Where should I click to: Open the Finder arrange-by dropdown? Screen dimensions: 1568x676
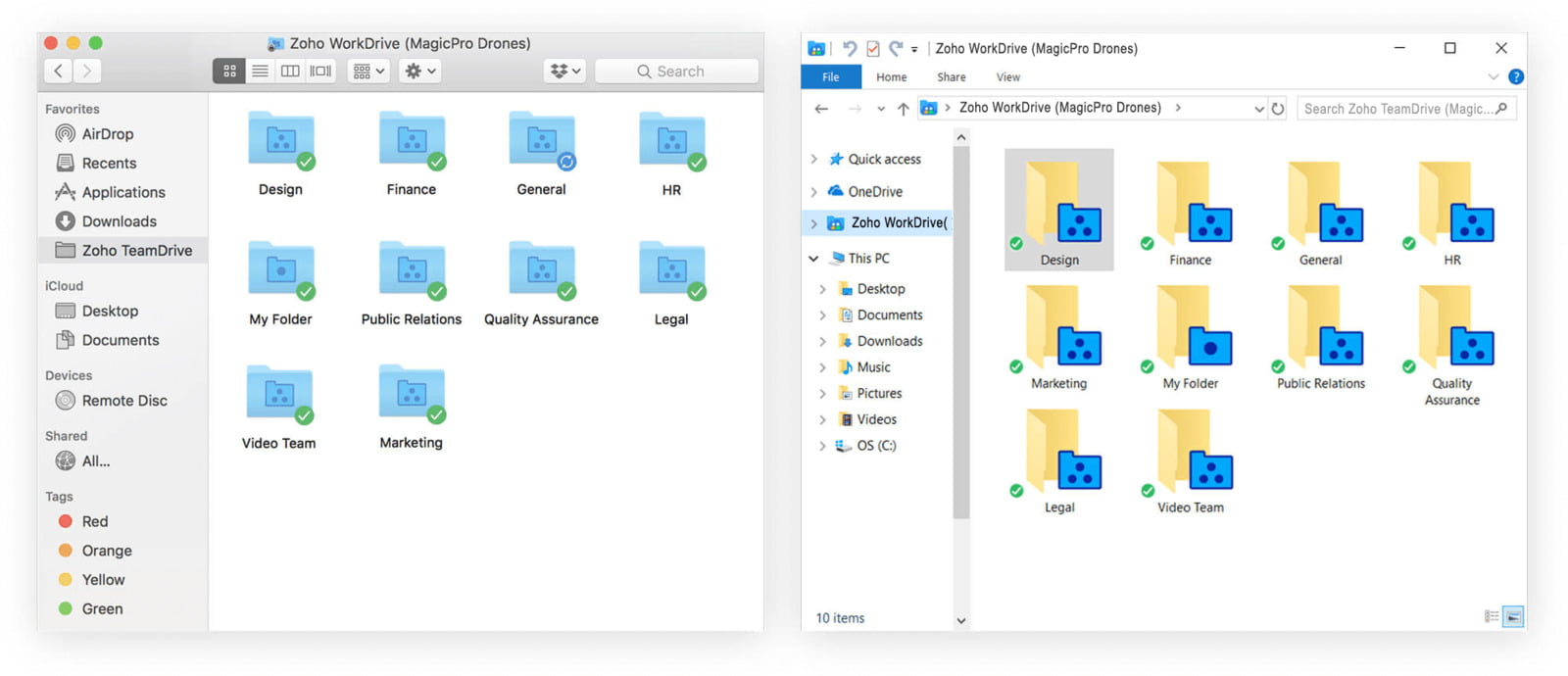(x=368, y=71)
